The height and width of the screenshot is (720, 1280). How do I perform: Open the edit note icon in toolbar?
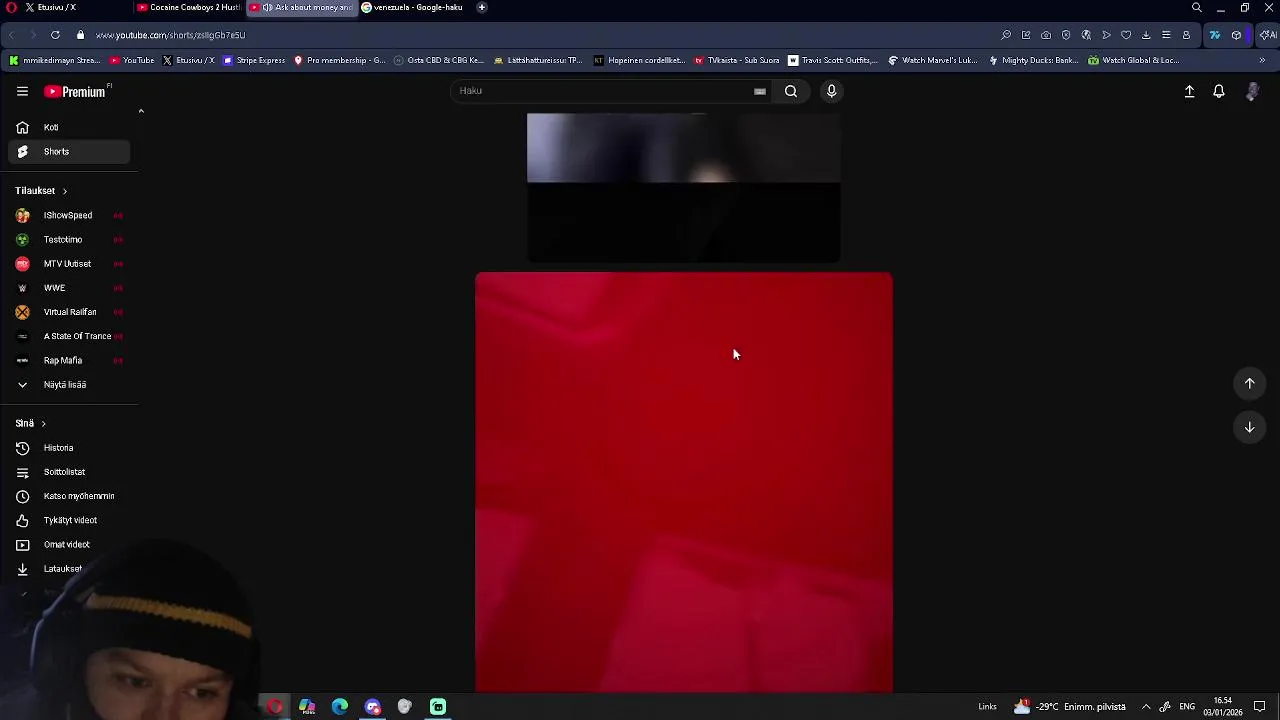pyautogui.click(x=1026, y=35)
